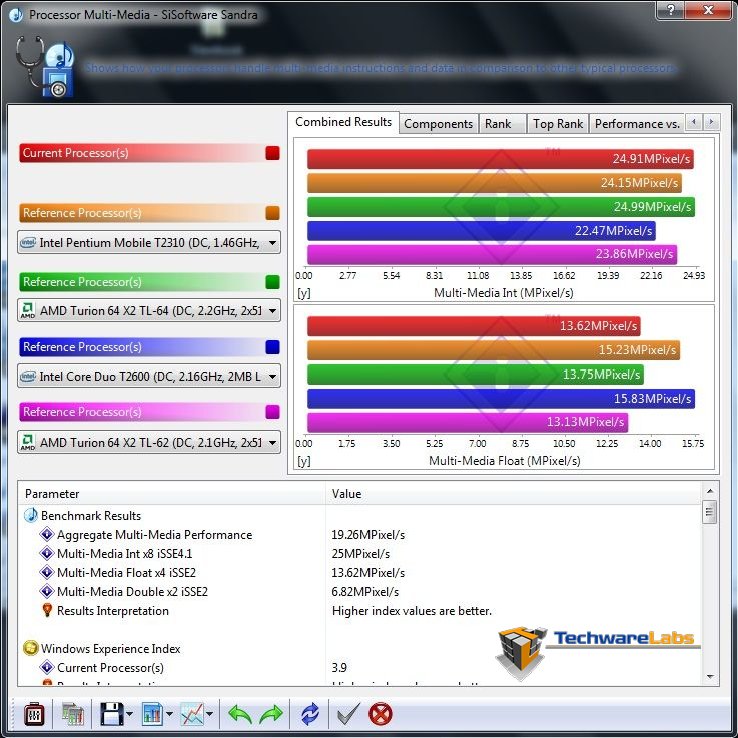Click the blue 15.83MPixel/s float bar

501,399
